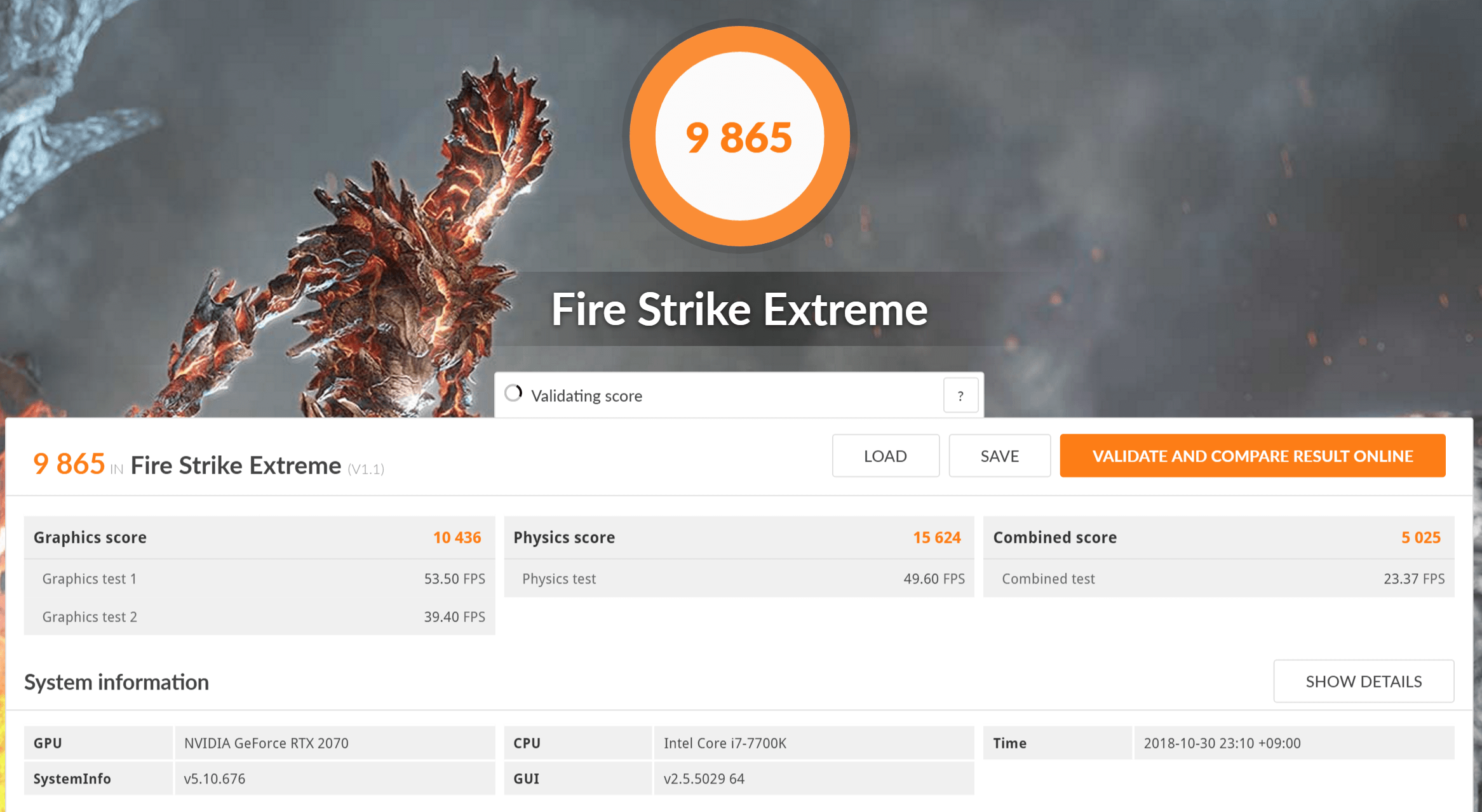
Task: Click the Combined score value 5 025
Action: click(x=1421, y=538)
